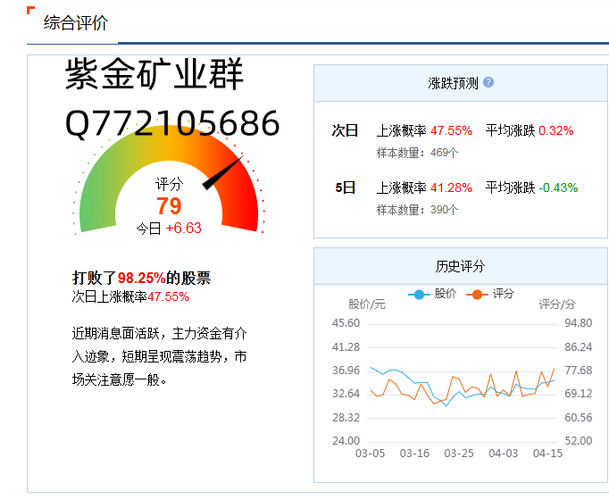Click sample count 390个
This screenshot has width=609, height=500.
(x=444, y=210)
